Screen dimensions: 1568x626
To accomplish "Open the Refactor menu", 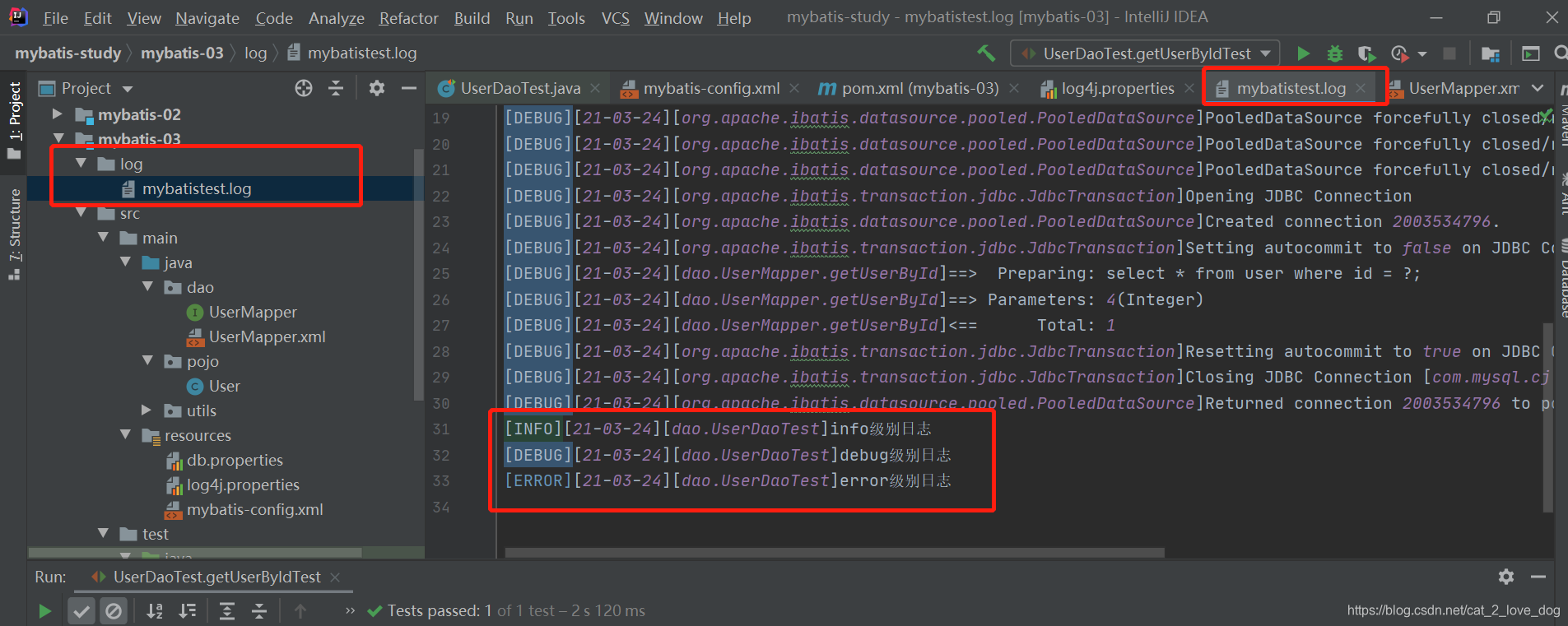I will click(x=408, y=17).
